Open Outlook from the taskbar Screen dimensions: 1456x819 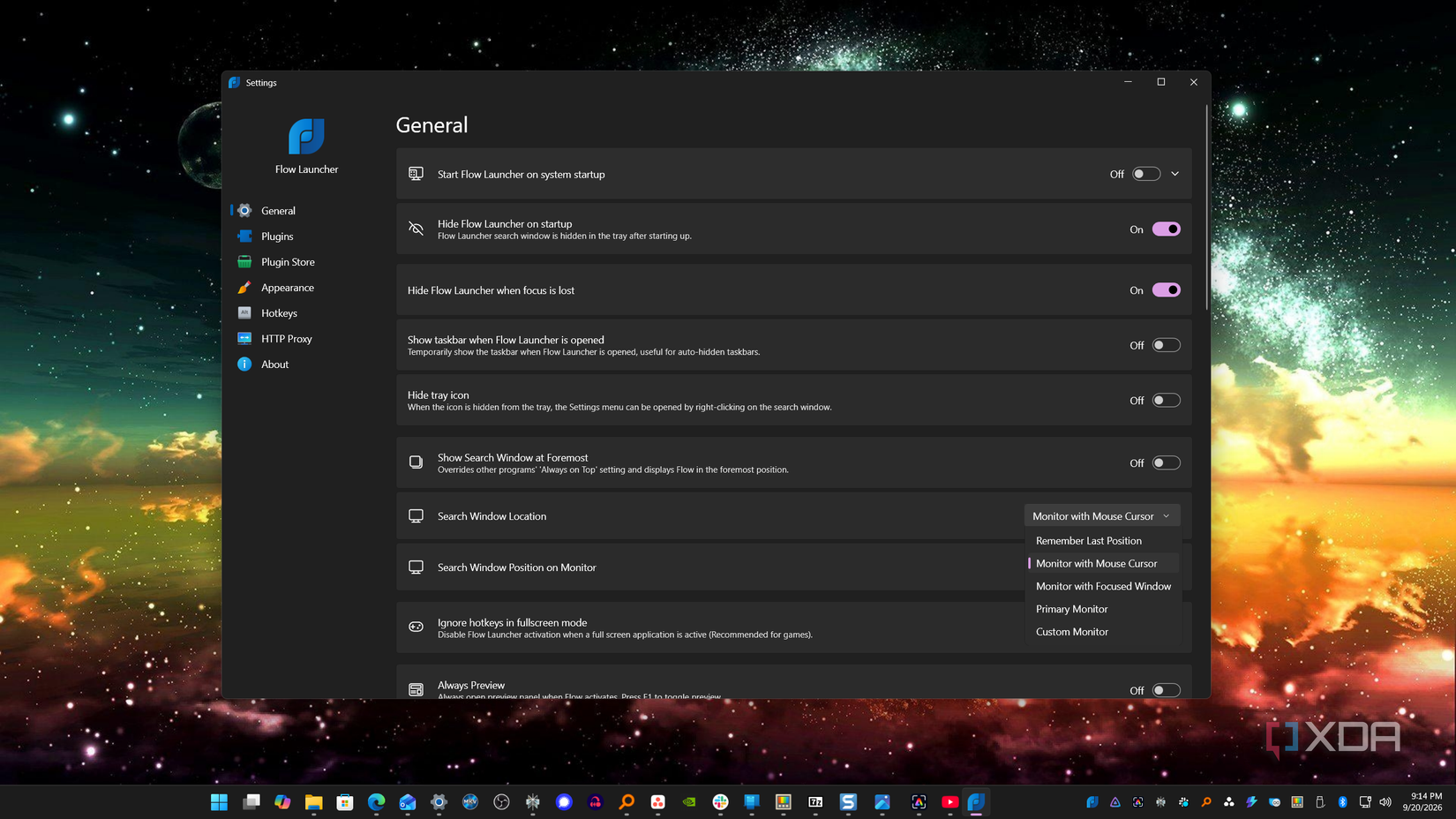pos(408,801)
